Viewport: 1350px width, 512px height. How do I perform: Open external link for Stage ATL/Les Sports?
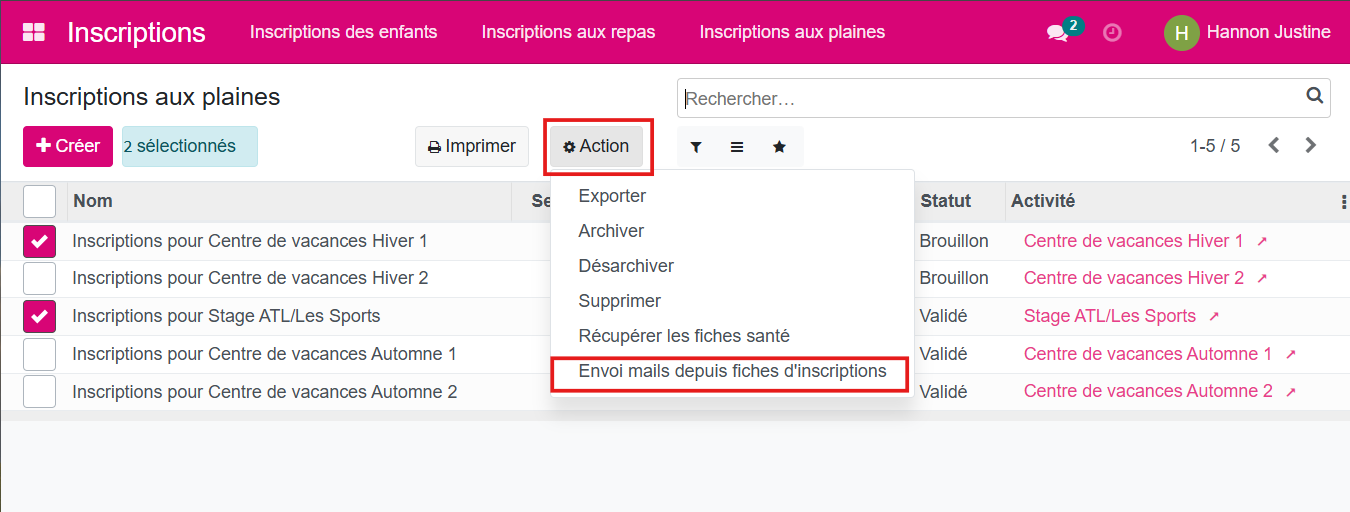pos(1214,316)
